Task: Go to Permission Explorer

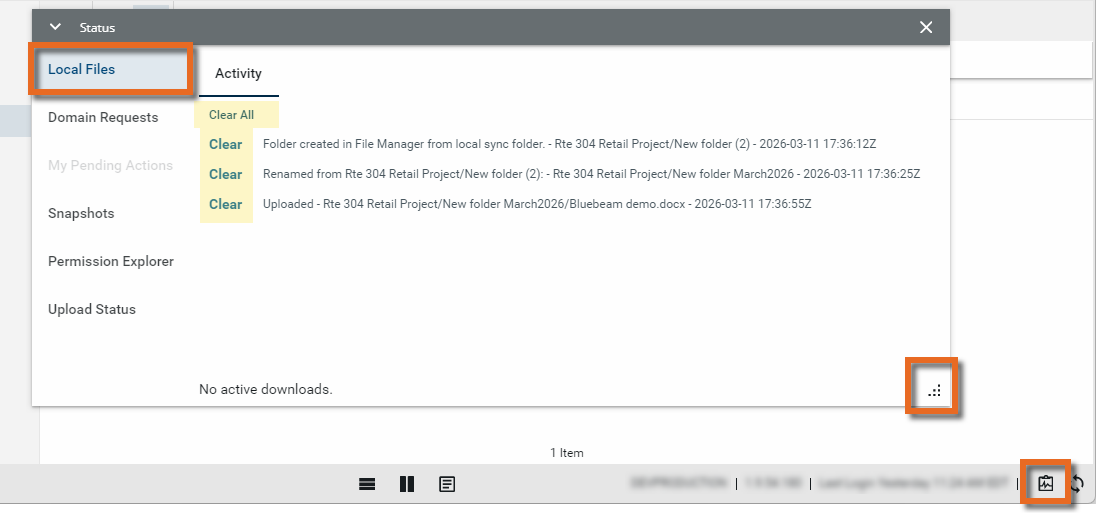Action: click(x=111, y=261)
